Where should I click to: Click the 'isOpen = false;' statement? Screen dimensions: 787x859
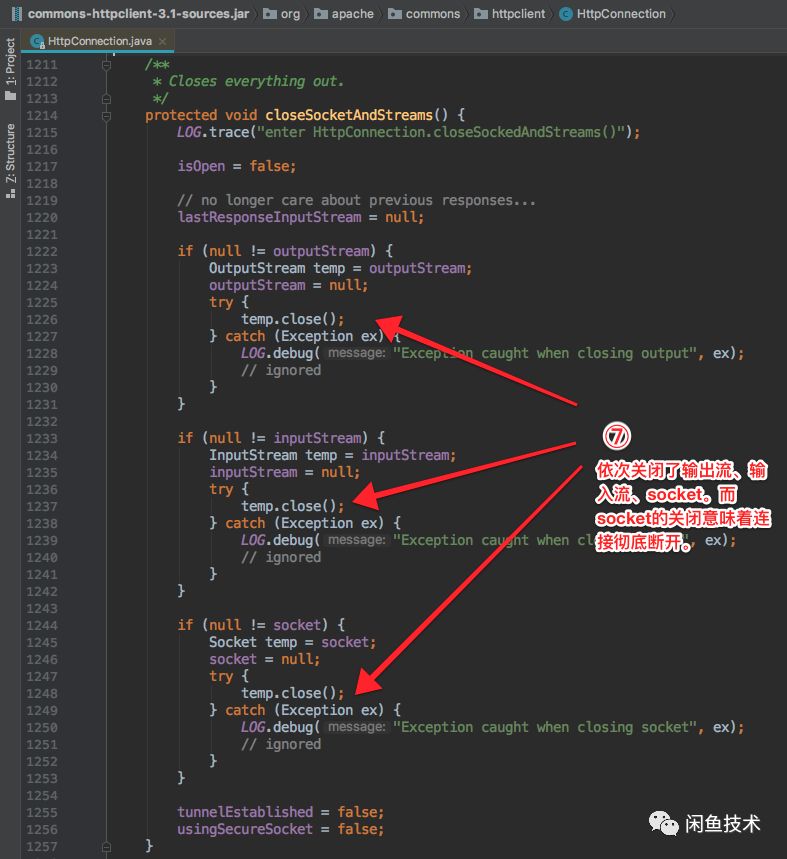pyautogui.click(x=237, y=166)
